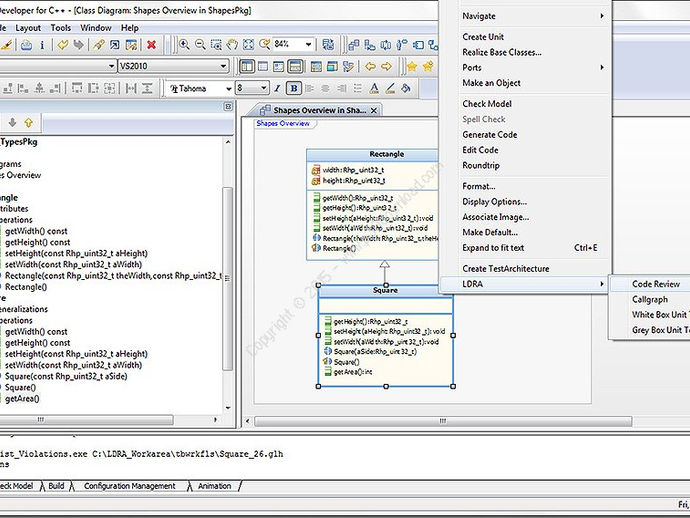Viewport: 690px width, 518px height.
Task: Click the Zoom Out magnifier icon
Action: coord(200,44)
